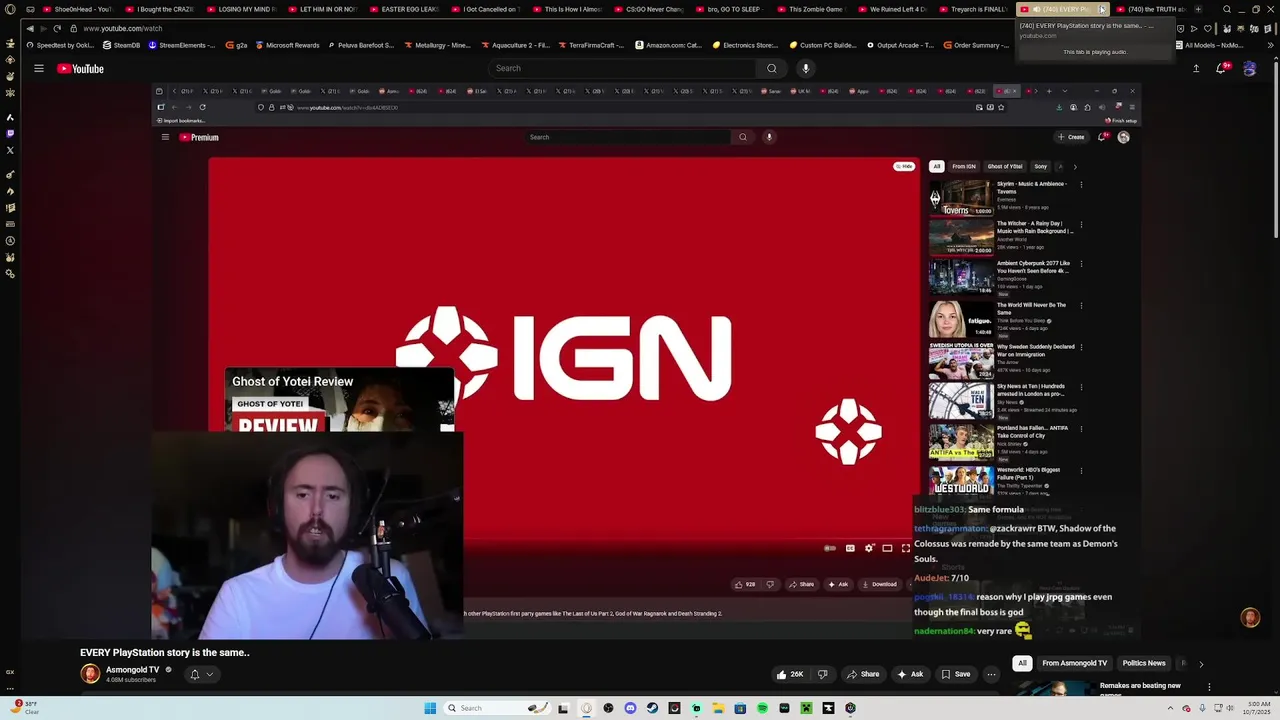Click the outer YouTube search field
1280x720 pixels.
click(x=621, y=68)
